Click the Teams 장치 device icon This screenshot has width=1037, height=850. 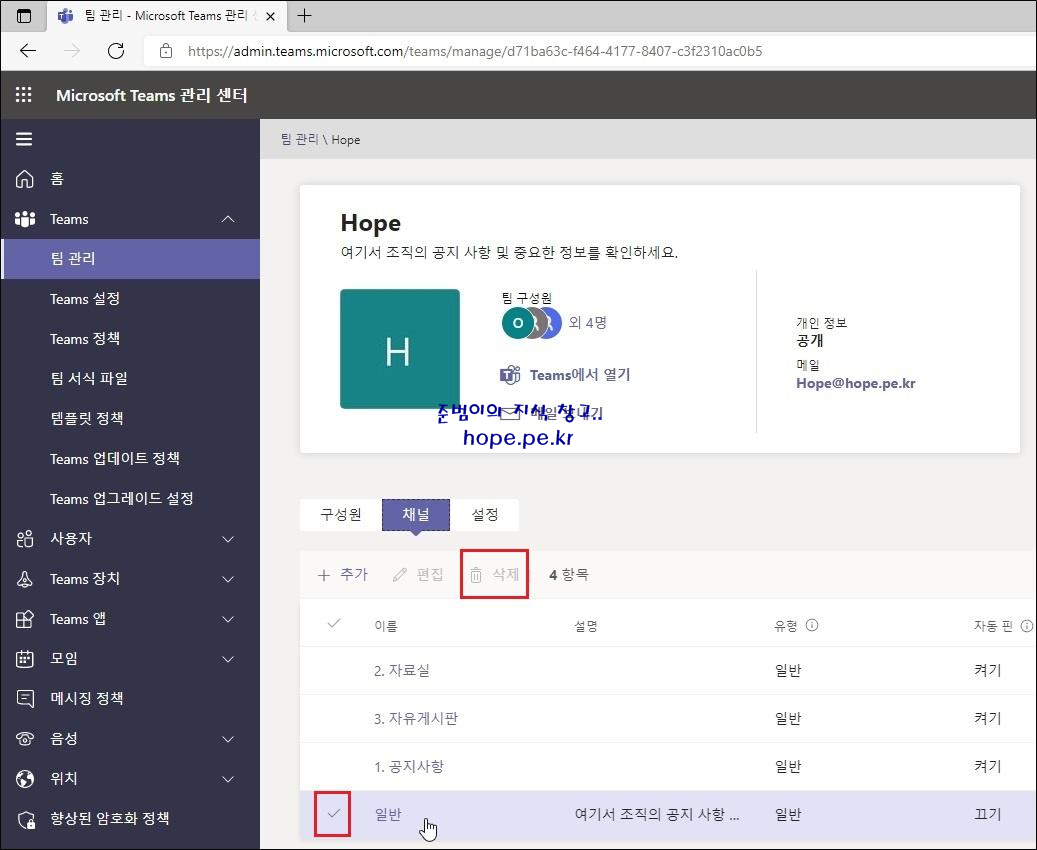[24, 579]
